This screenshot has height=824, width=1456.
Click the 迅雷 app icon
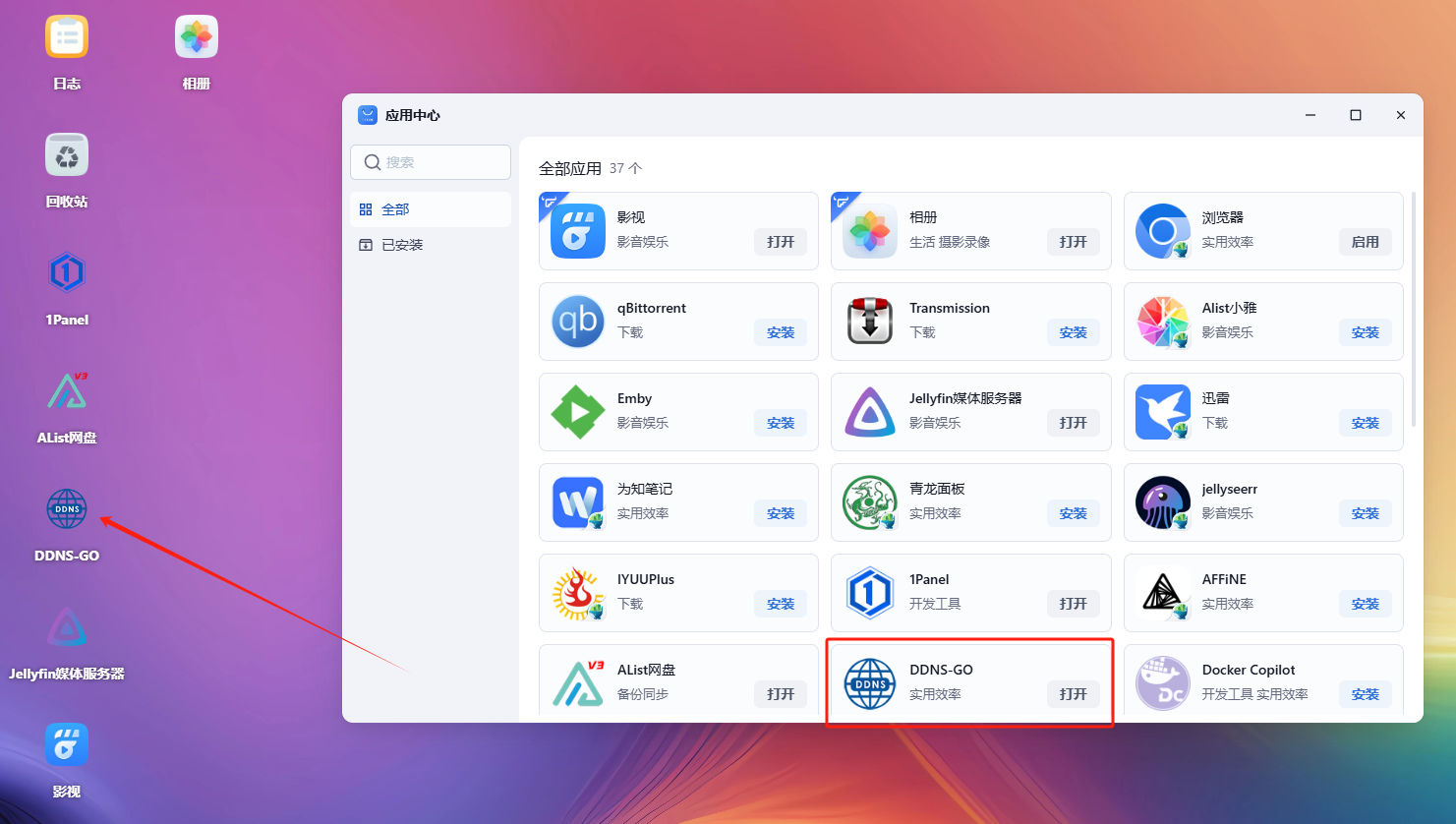coord(1163,412)
